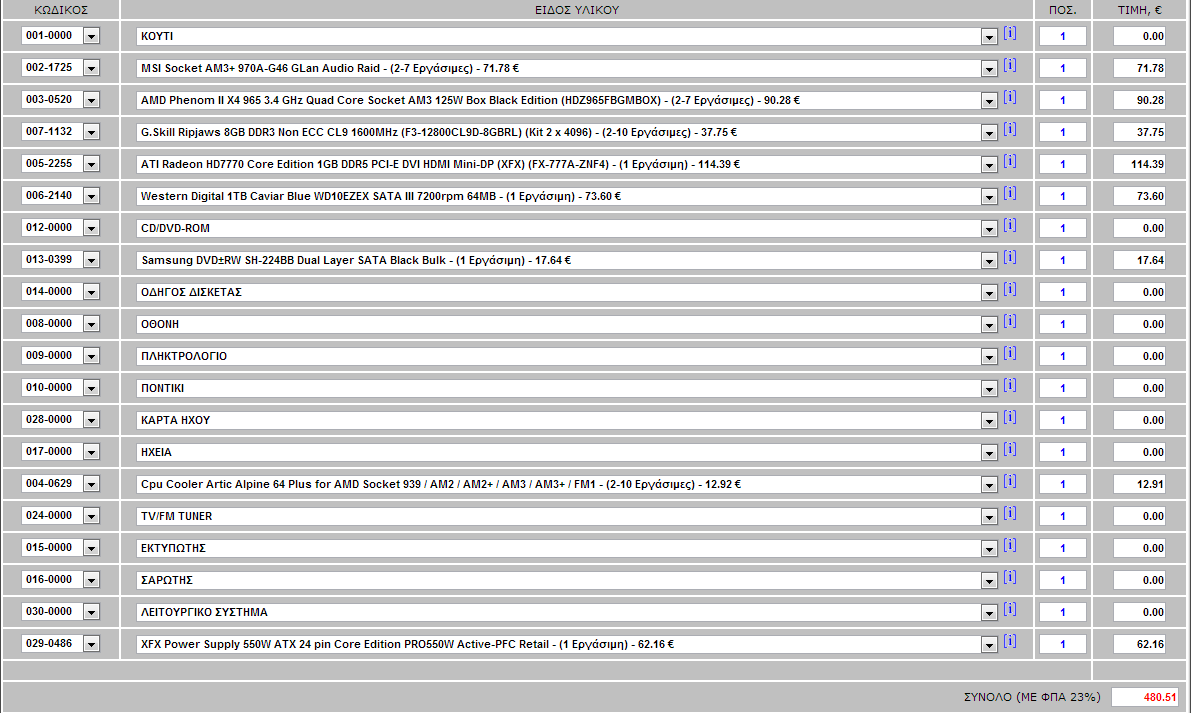Open the TV/FM TUNER item dropdown
Image resolution: width=1191 pixels, height=713 pixels.
point(989,516)
